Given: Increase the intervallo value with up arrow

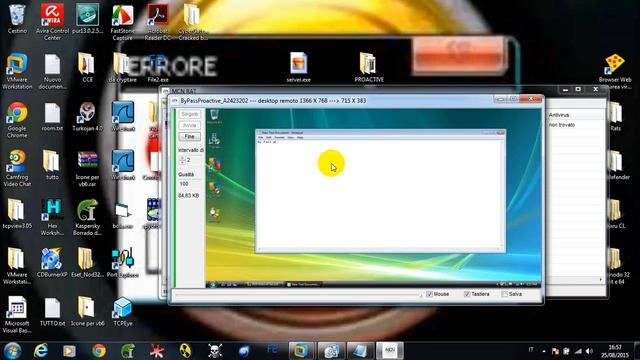Looking at the screenshot, I should pos(182,158).
